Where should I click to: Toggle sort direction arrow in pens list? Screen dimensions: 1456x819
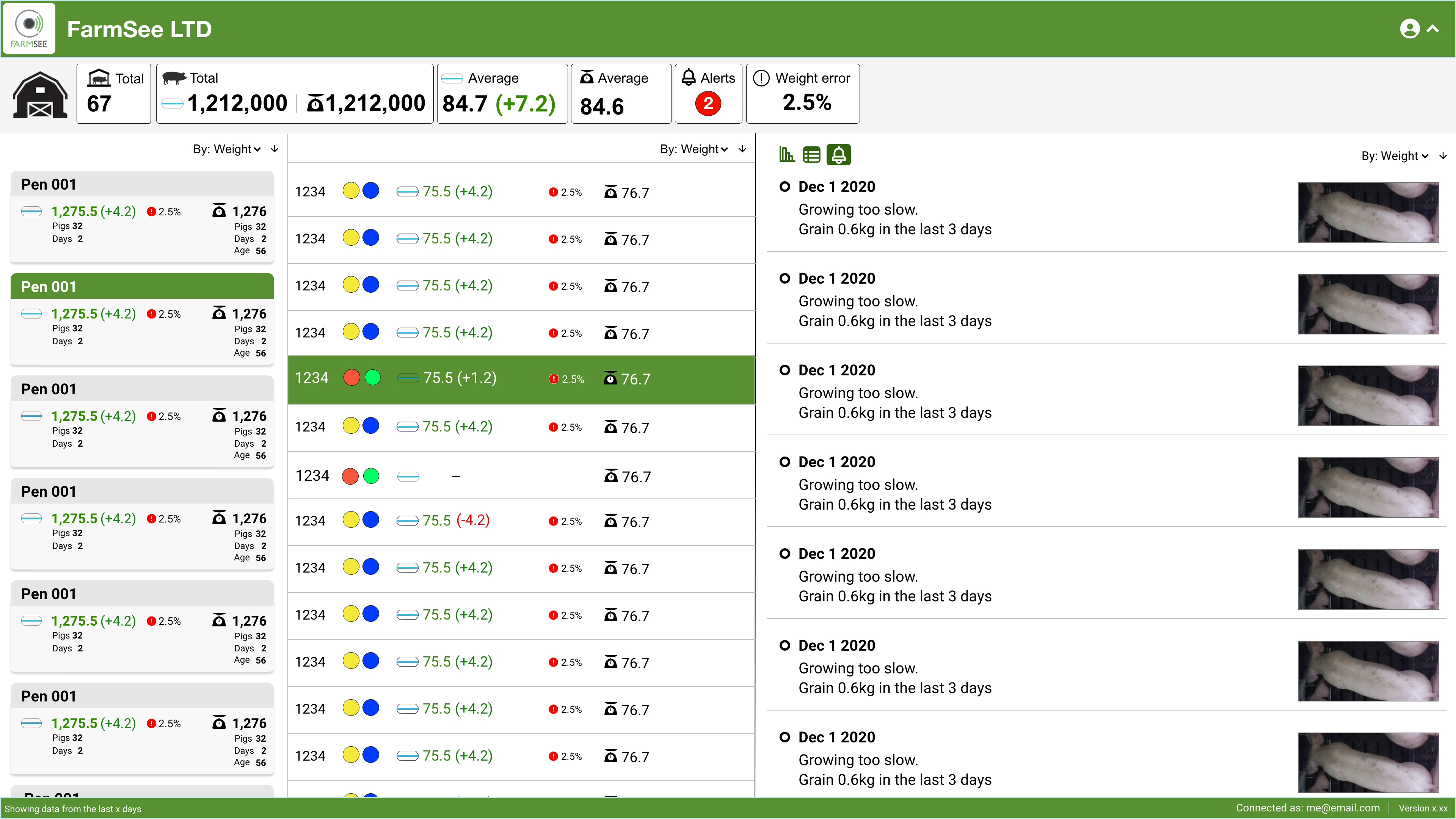(275, 149)
